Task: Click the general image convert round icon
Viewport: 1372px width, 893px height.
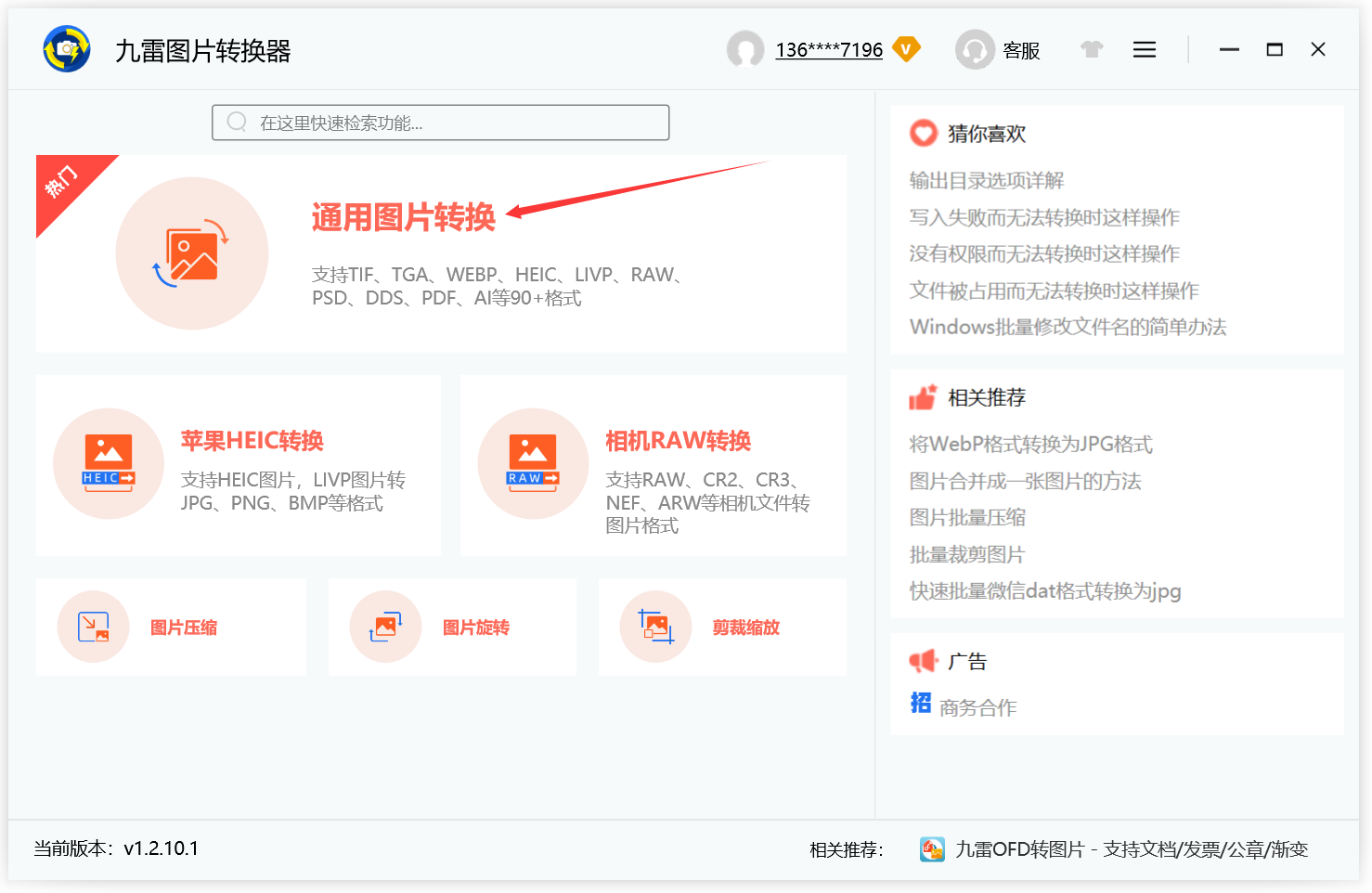Action: 192,253
